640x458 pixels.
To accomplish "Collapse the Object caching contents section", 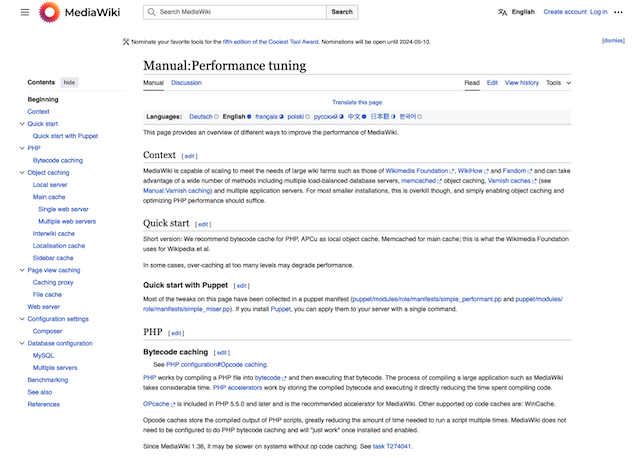I will [19, 173].
